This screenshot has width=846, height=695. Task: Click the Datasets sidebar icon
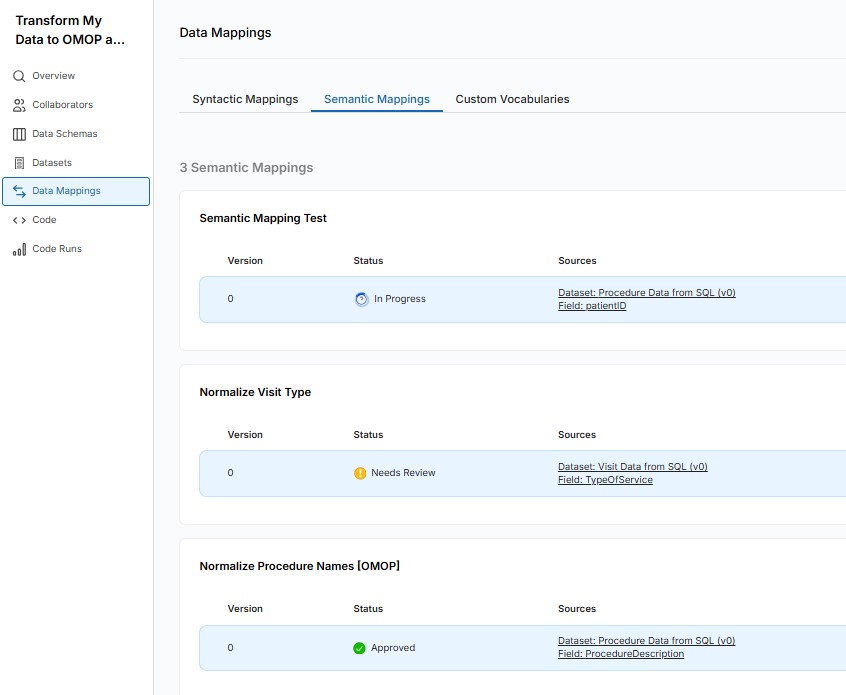coord(19,163)
